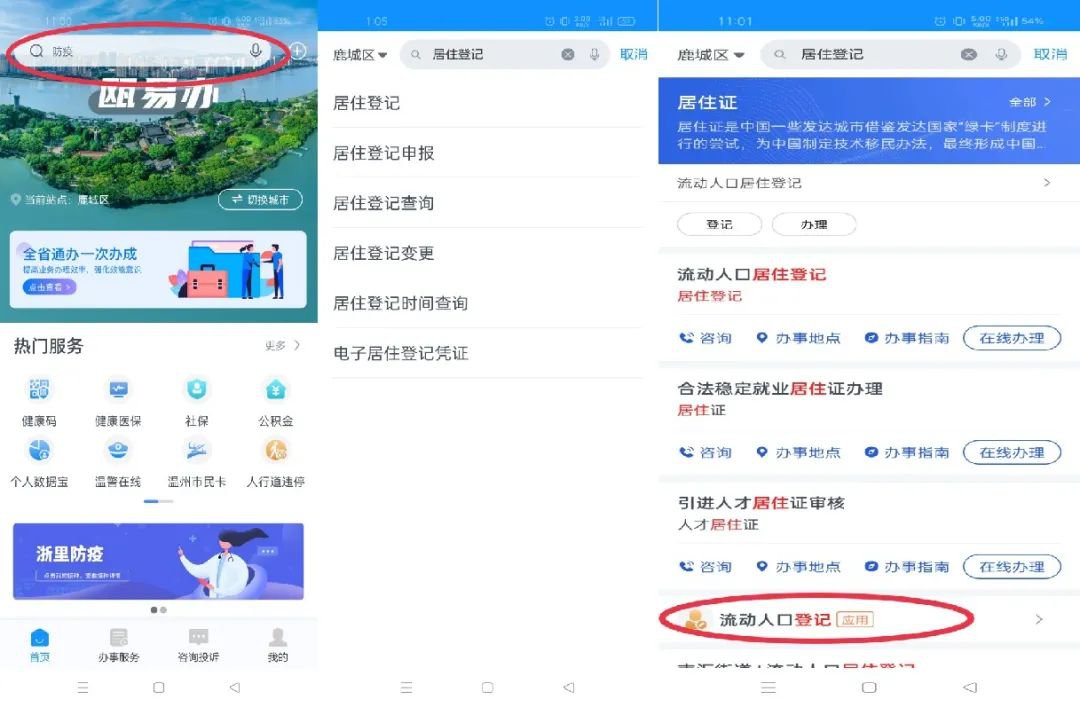Tap 切换城市 button
The width and height of the screenshot is (1080, 707).
pyautogui.click(x=260, y=199)
